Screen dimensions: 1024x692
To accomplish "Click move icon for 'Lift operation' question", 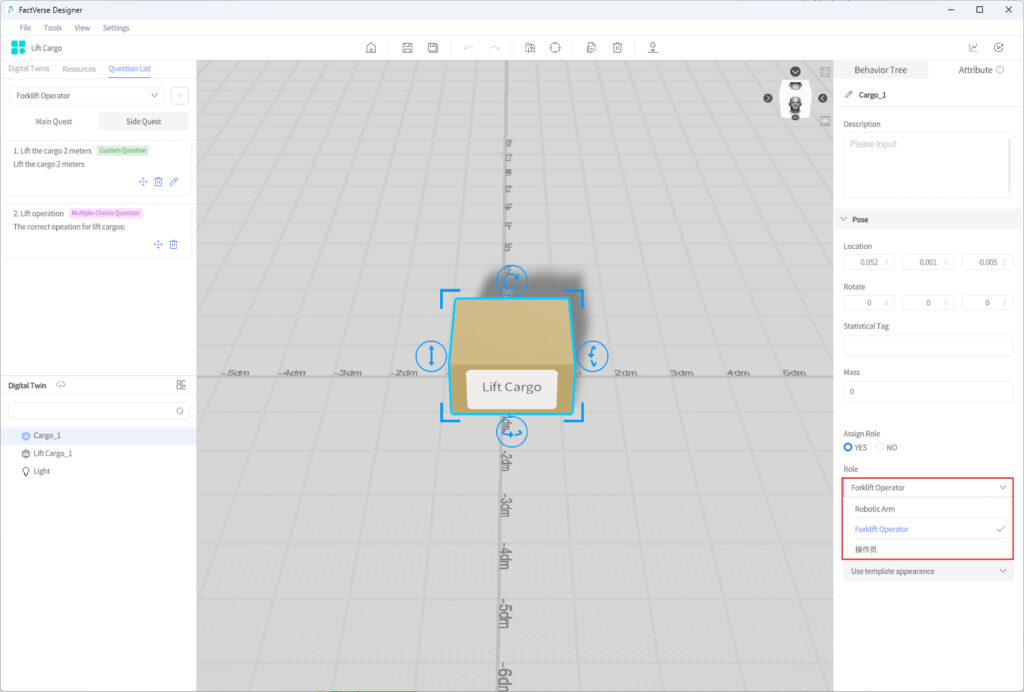I will (x=158, y=244).
